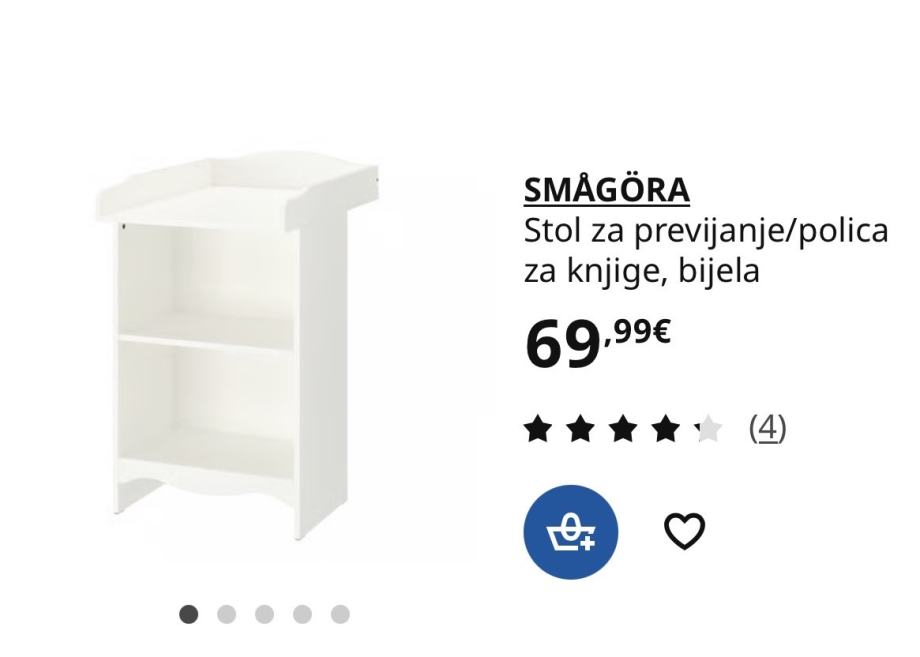Click the middle bookshelf board in the photo
This screenshot has height=657, width=920.
(x=206, y=341)
